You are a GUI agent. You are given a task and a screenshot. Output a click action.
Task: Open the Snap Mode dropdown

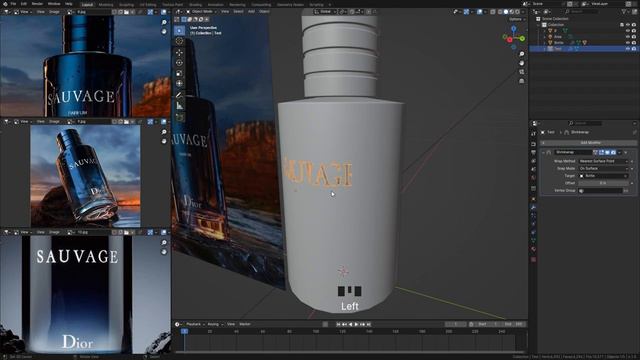603,169
